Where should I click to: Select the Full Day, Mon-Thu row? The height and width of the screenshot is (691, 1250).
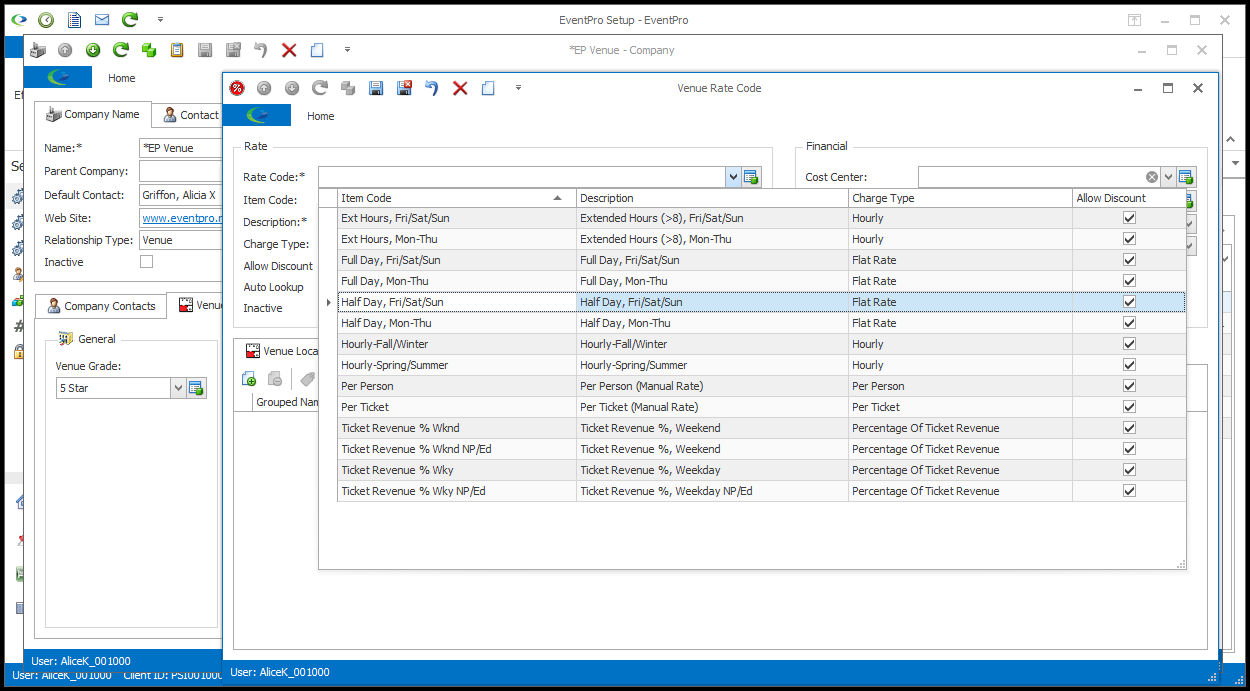pos(761,281)
